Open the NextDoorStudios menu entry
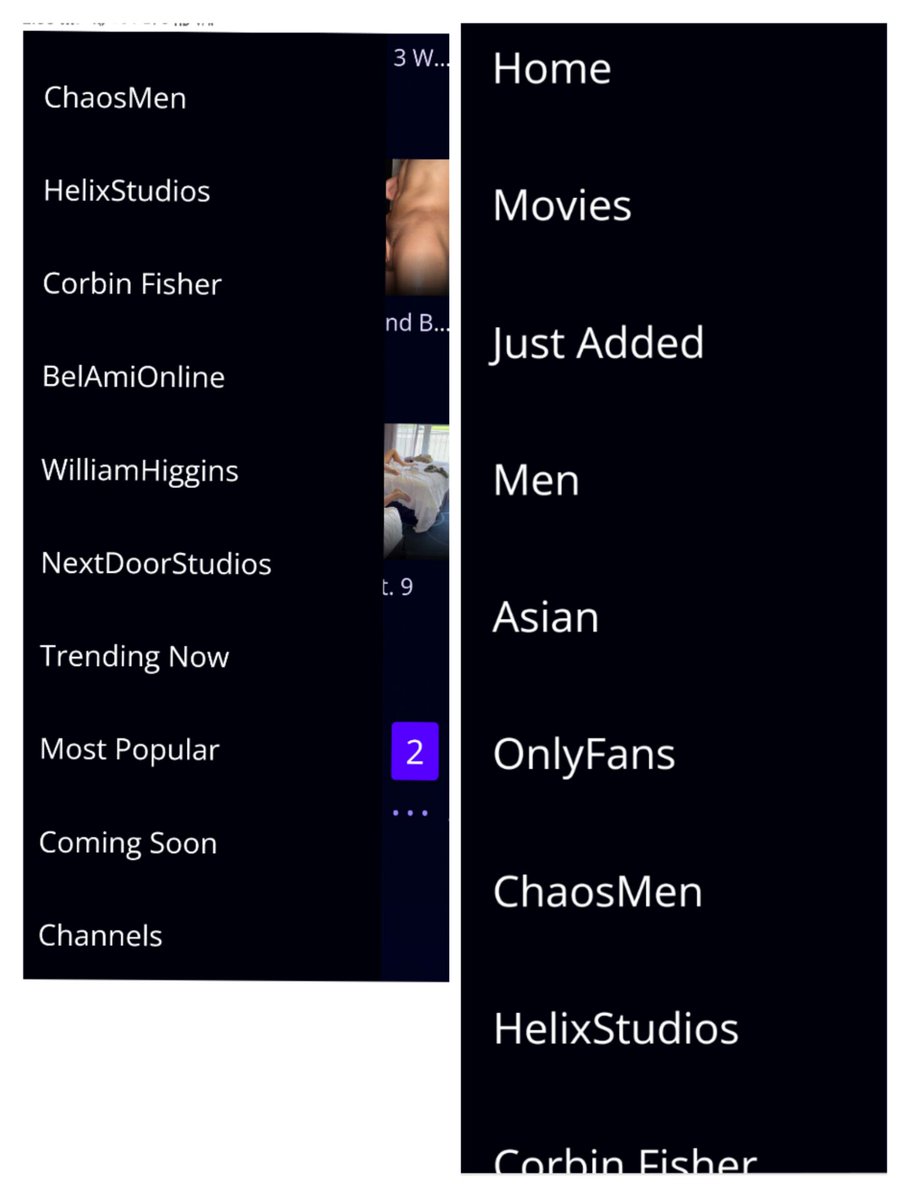The width and height of the screenshot is (910, 1200). [x=156, y=563]
